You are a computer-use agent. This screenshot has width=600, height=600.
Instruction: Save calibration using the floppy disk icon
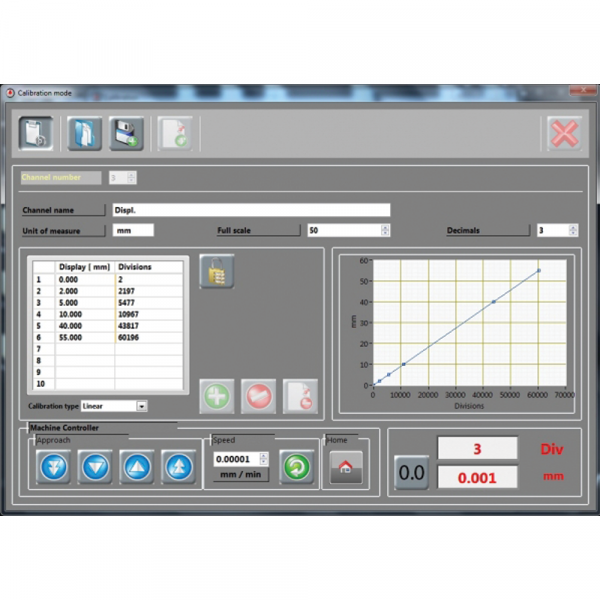coord(128,133)
